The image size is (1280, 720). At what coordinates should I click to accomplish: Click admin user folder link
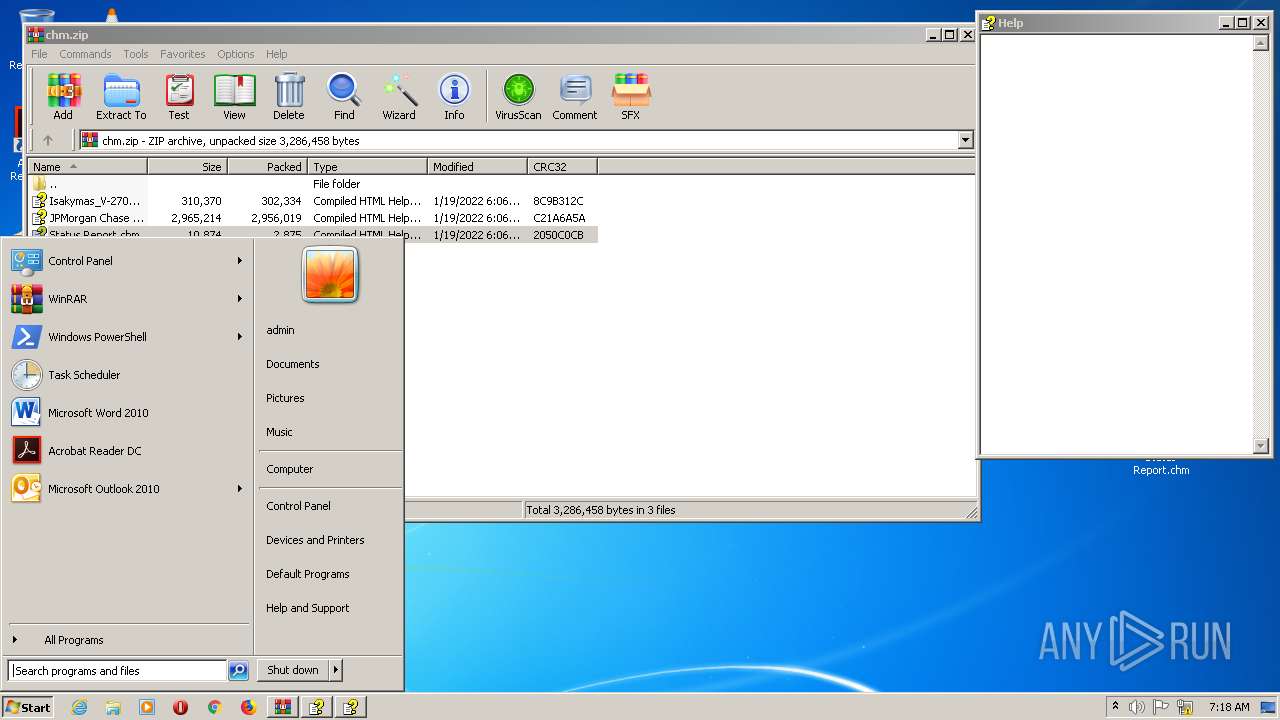pos(280,330)
